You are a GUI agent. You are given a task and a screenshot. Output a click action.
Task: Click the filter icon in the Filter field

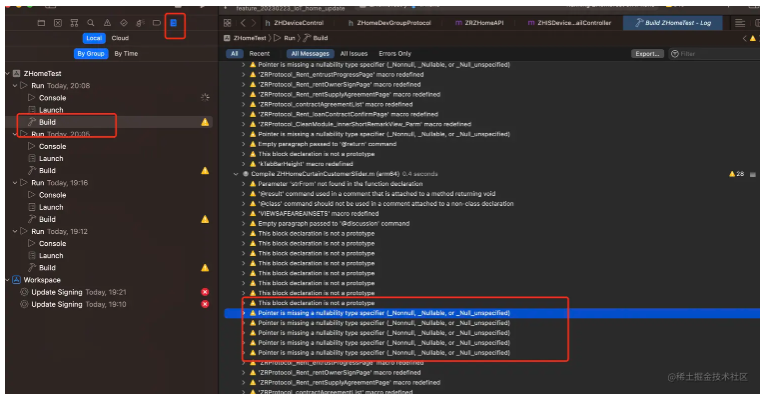pyautogui.click(x=675, y=54)
